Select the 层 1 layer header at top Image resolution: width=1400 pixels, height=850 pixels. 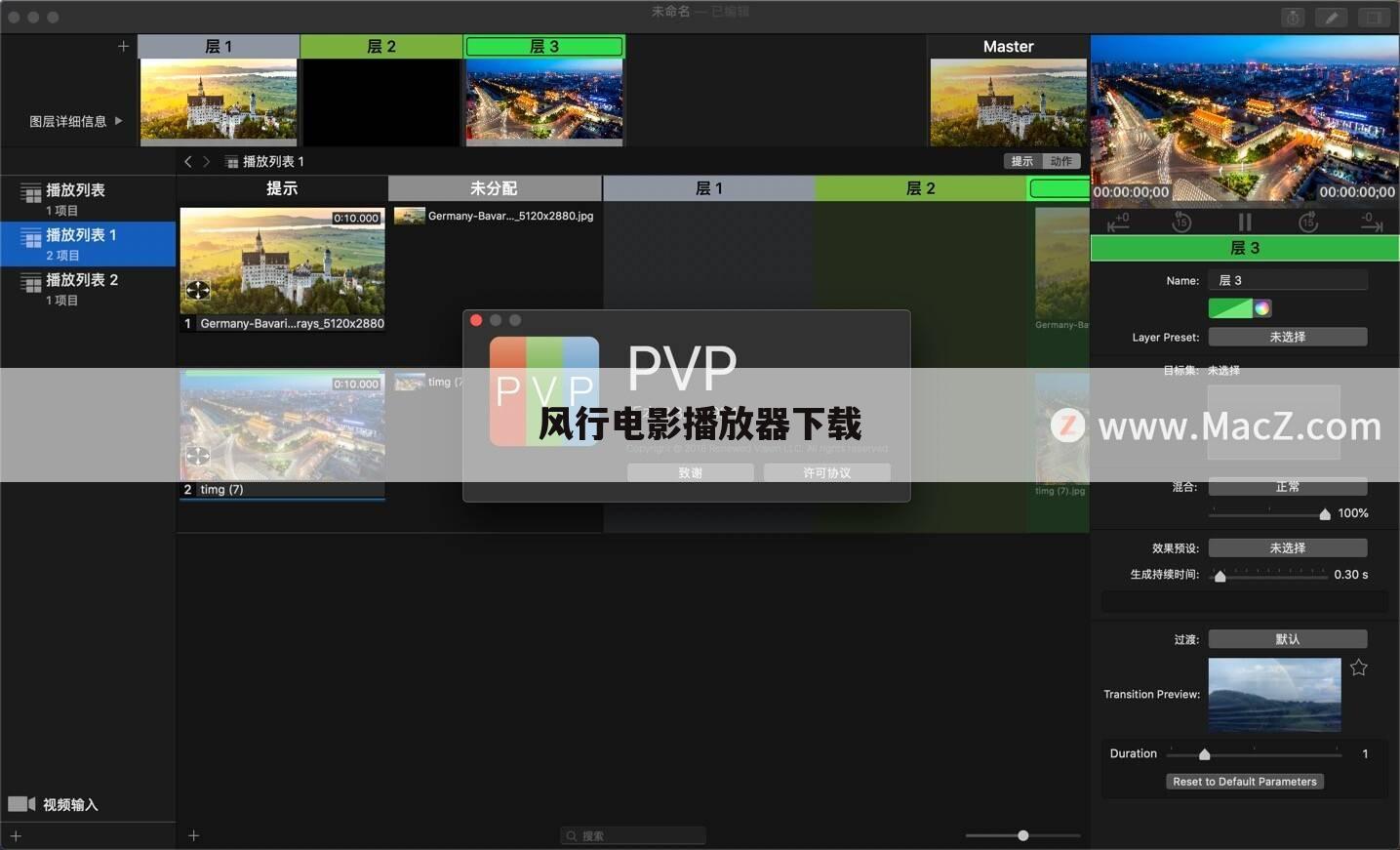point(219,46)
